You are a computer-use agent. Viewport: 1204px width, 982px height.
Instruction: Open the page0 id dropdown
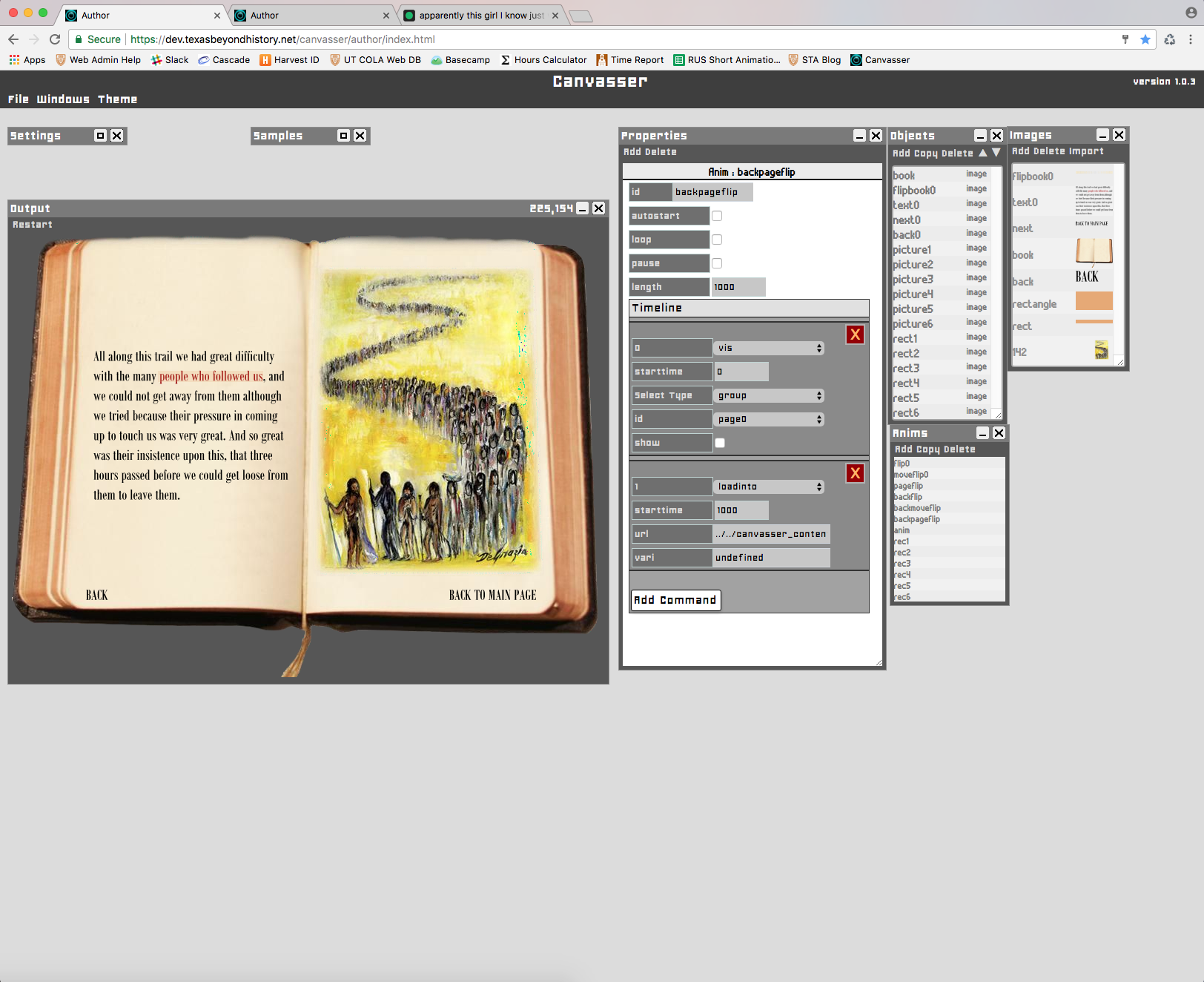point(770,419)
